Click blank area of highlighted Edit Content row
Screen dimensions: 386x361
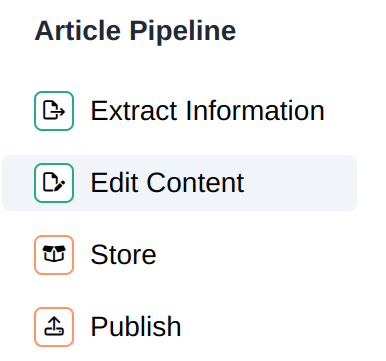(x=300, y=183)
